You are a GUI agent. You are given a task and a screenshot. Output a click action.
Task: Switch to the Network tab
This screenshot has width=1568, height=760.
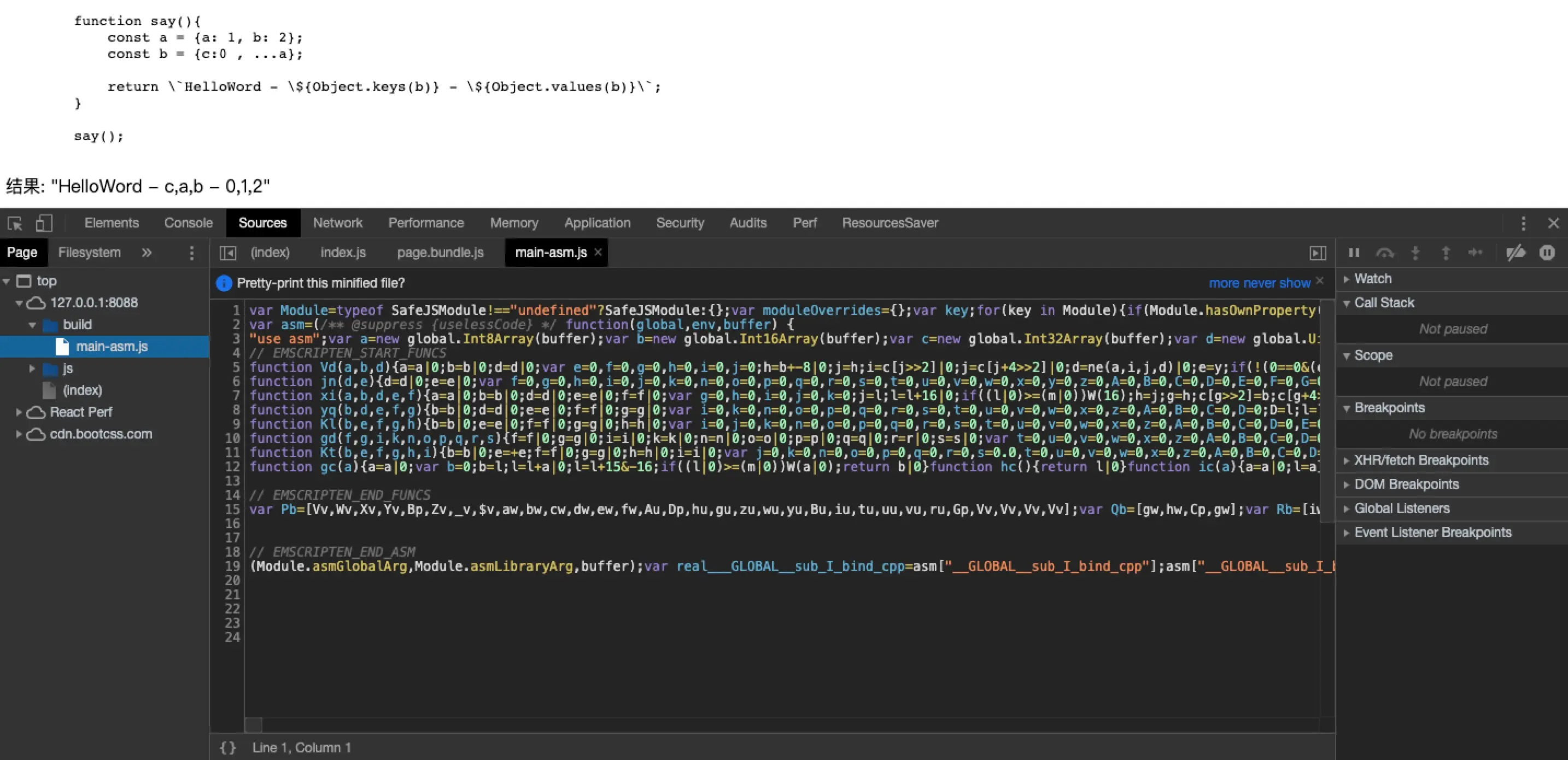click(337, 223)
